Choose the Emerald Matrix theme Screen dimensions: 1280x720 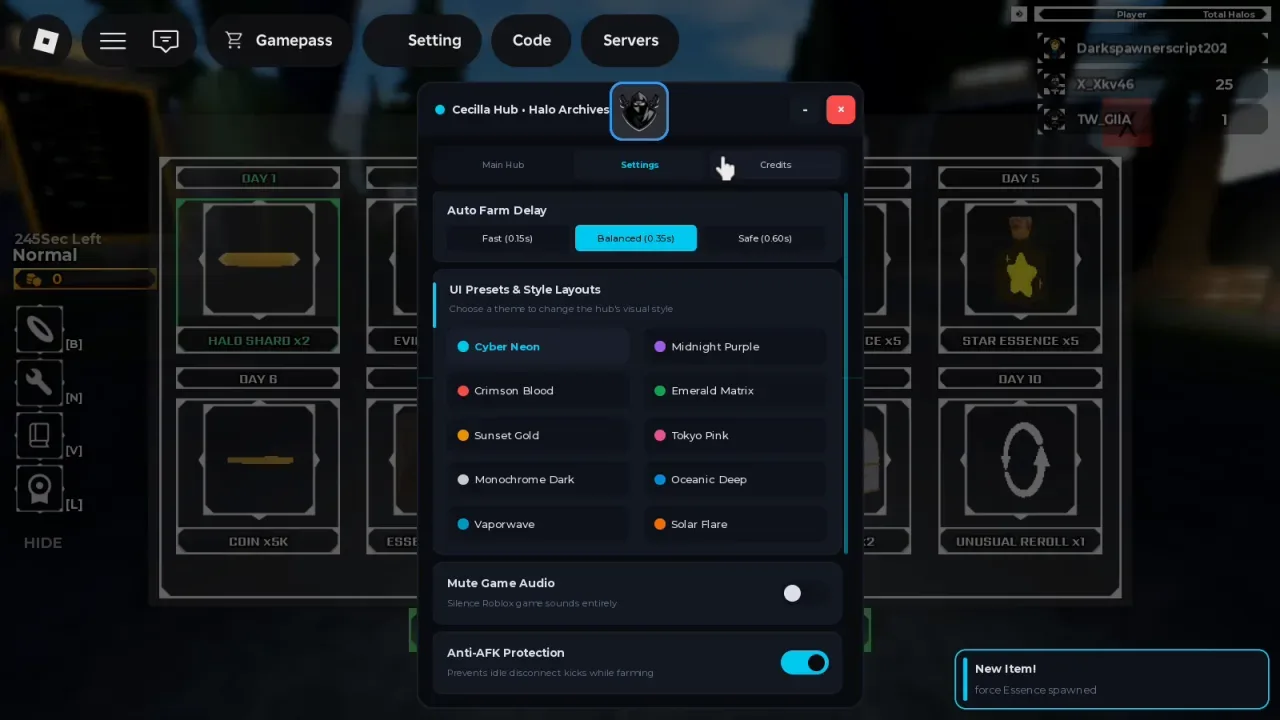tap(735, 391)
